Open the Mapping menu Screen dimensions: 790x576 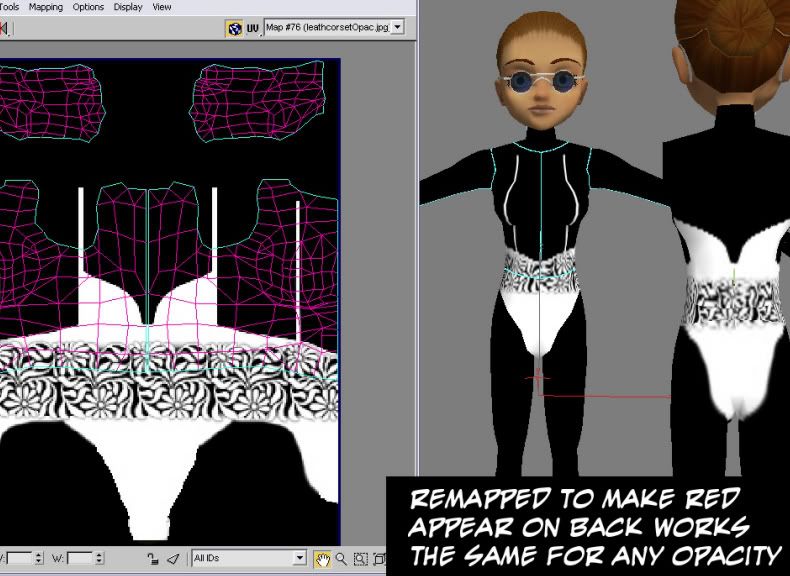pyautogui.click(x=46, y=7)
